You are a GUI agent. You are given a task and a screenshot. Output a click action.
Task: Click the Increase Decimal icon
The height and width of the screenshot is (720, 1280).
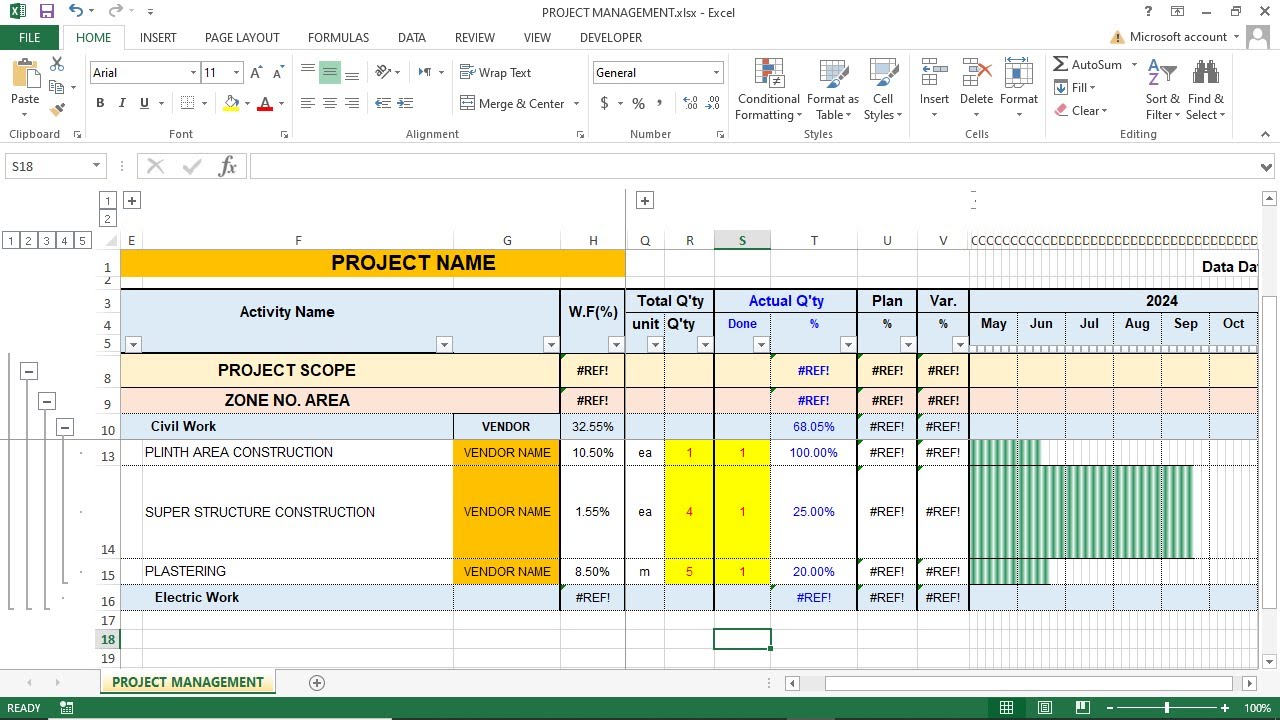[x=690, y=103]
